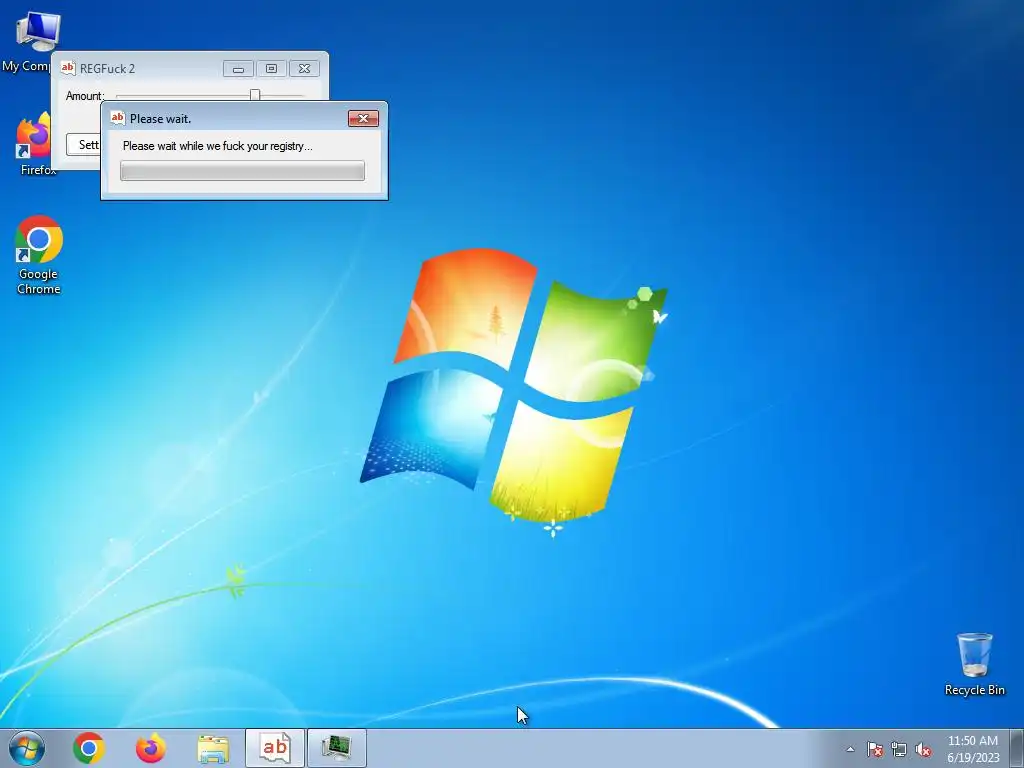Viewport: 1024px width, 768px height.
Task: Click the Amount label
Action: point(85,96)
